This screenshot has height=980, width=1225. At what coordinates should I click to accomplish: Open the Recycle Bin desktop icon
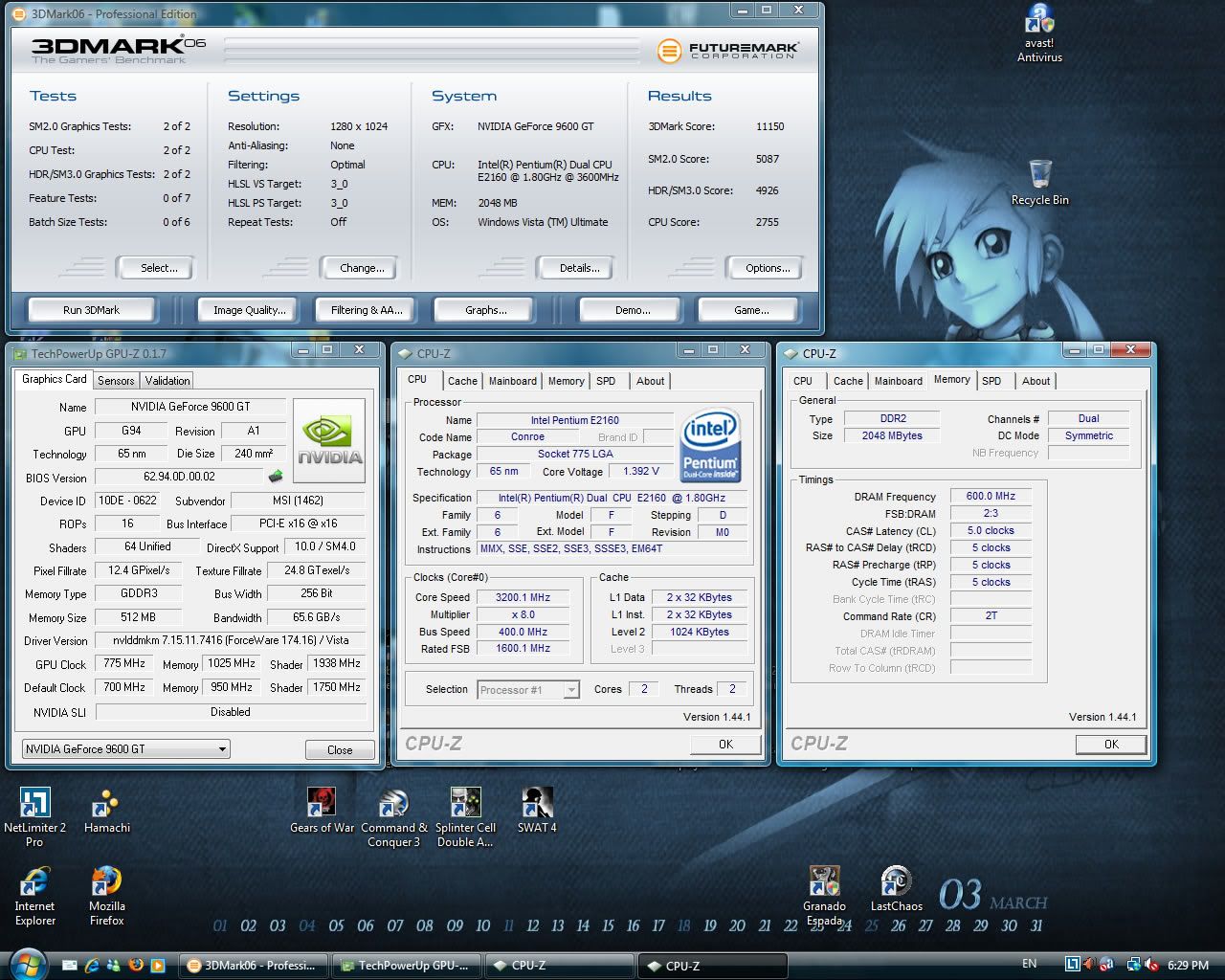click(x=1040, y=175)
